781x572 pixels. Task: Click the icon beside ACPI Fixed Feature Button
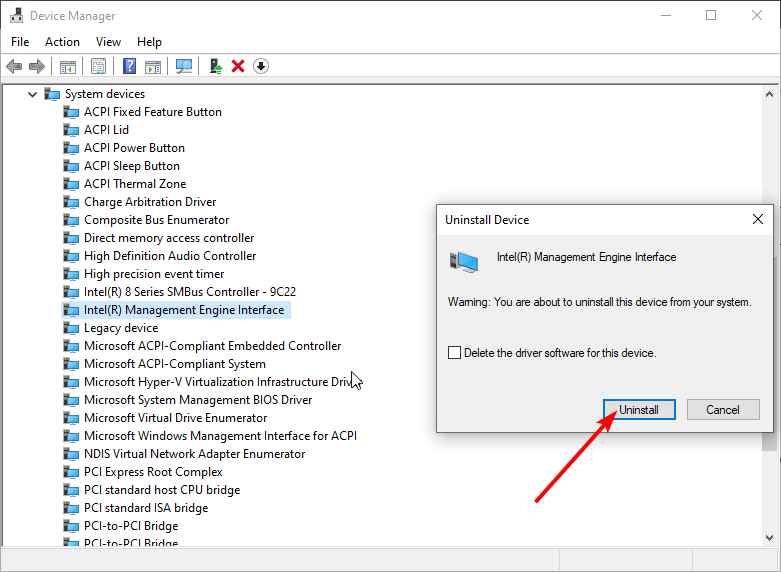pos(71,112)
